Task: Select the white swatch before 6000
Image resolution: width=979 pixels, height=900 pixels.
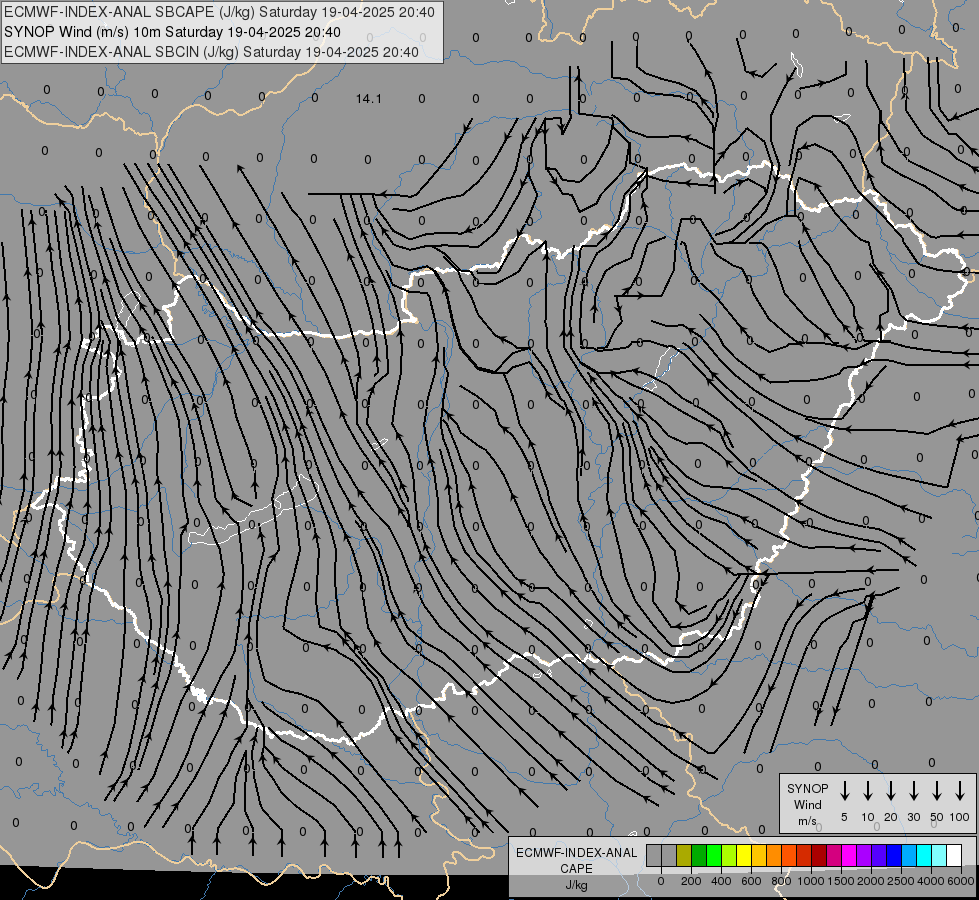Action: pyautogui.click(x=953, y=855)
